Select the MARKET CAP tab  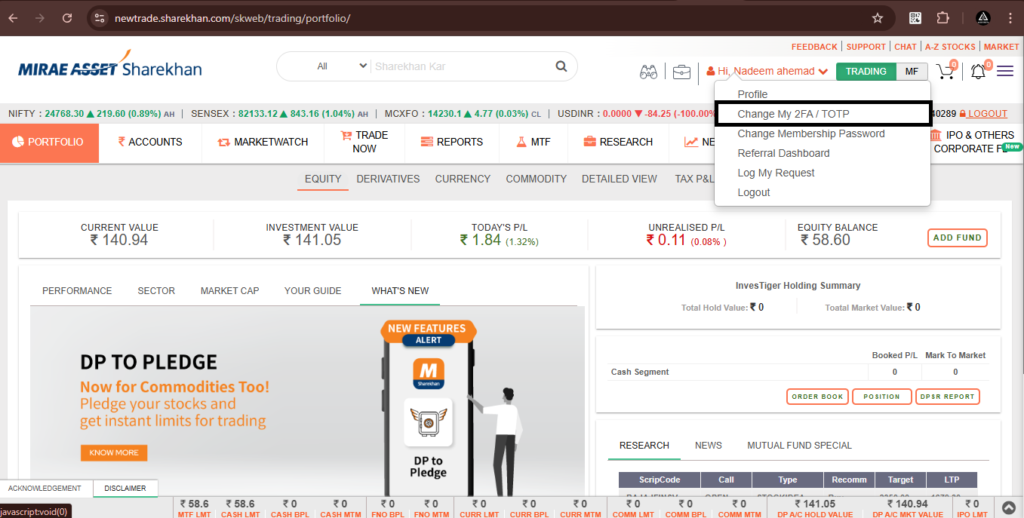click(x=230, y=291)
